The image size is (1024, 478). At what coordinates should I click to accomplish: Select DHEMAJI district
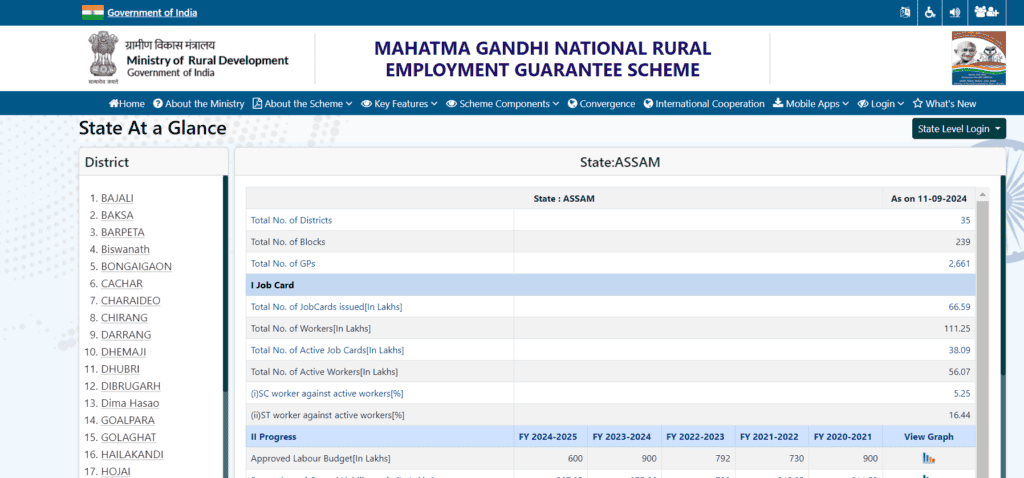coord(124,352)
